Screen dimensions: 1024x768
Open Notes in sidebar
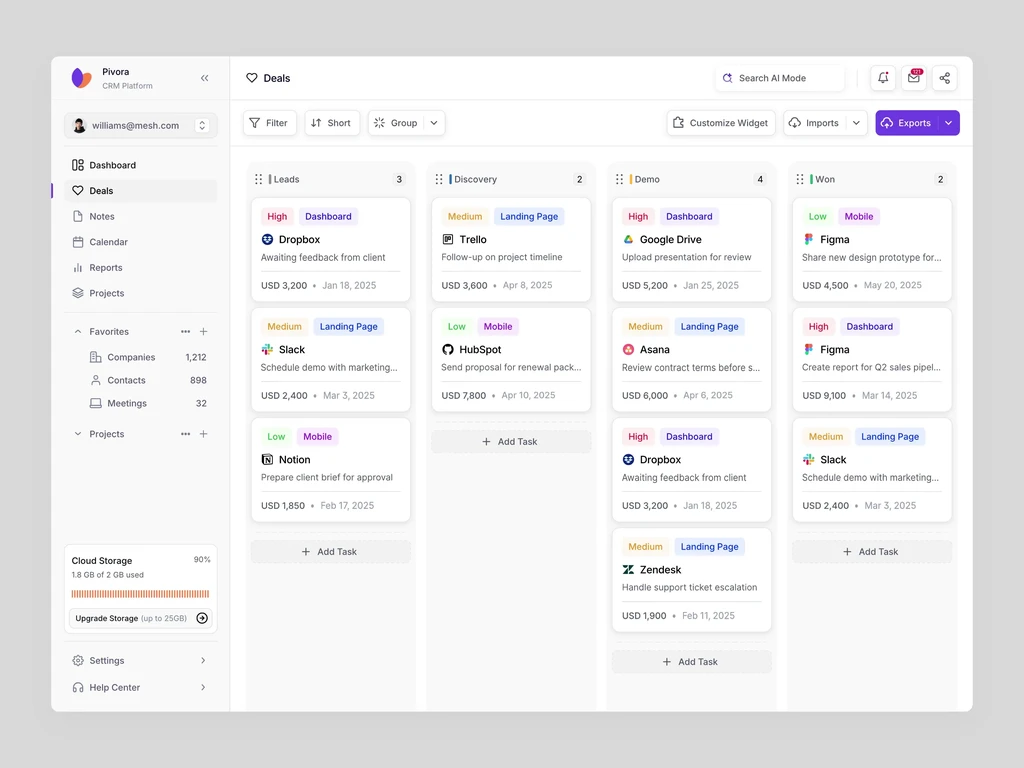(x=140, y=216)
